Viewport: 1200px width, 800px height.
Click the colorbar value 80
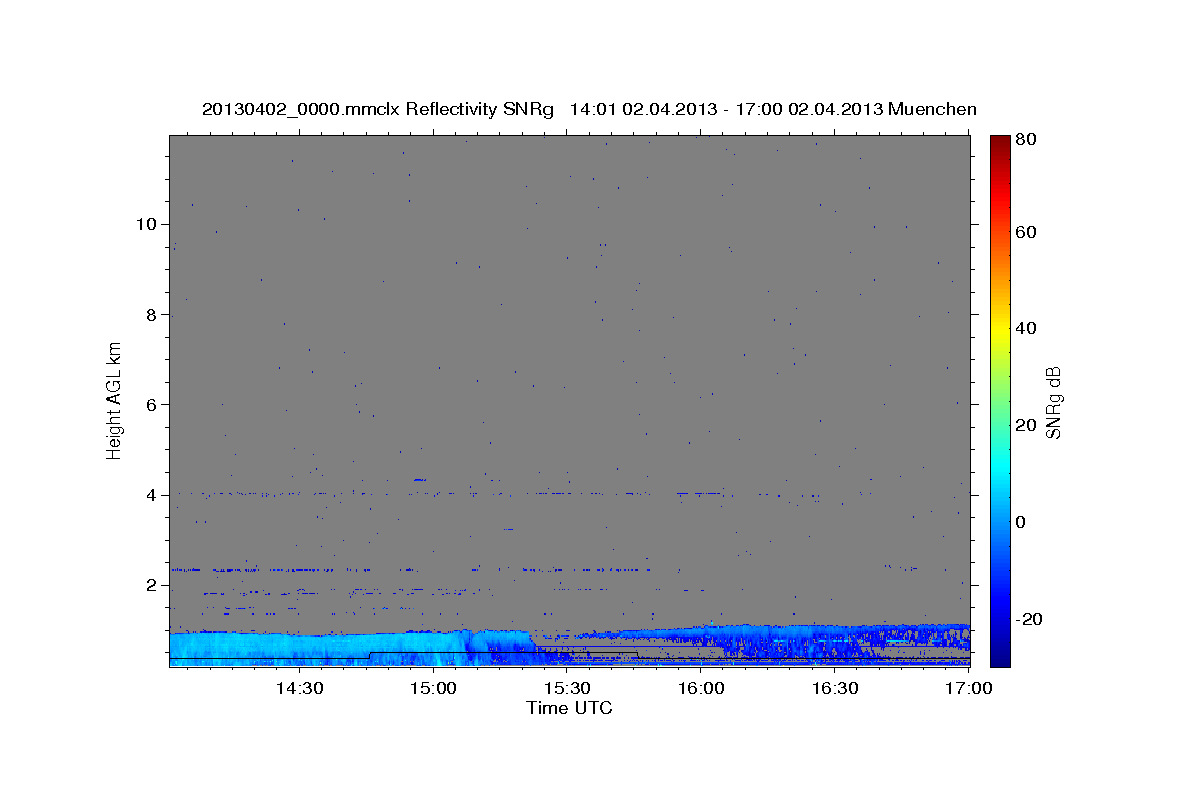1028,140
